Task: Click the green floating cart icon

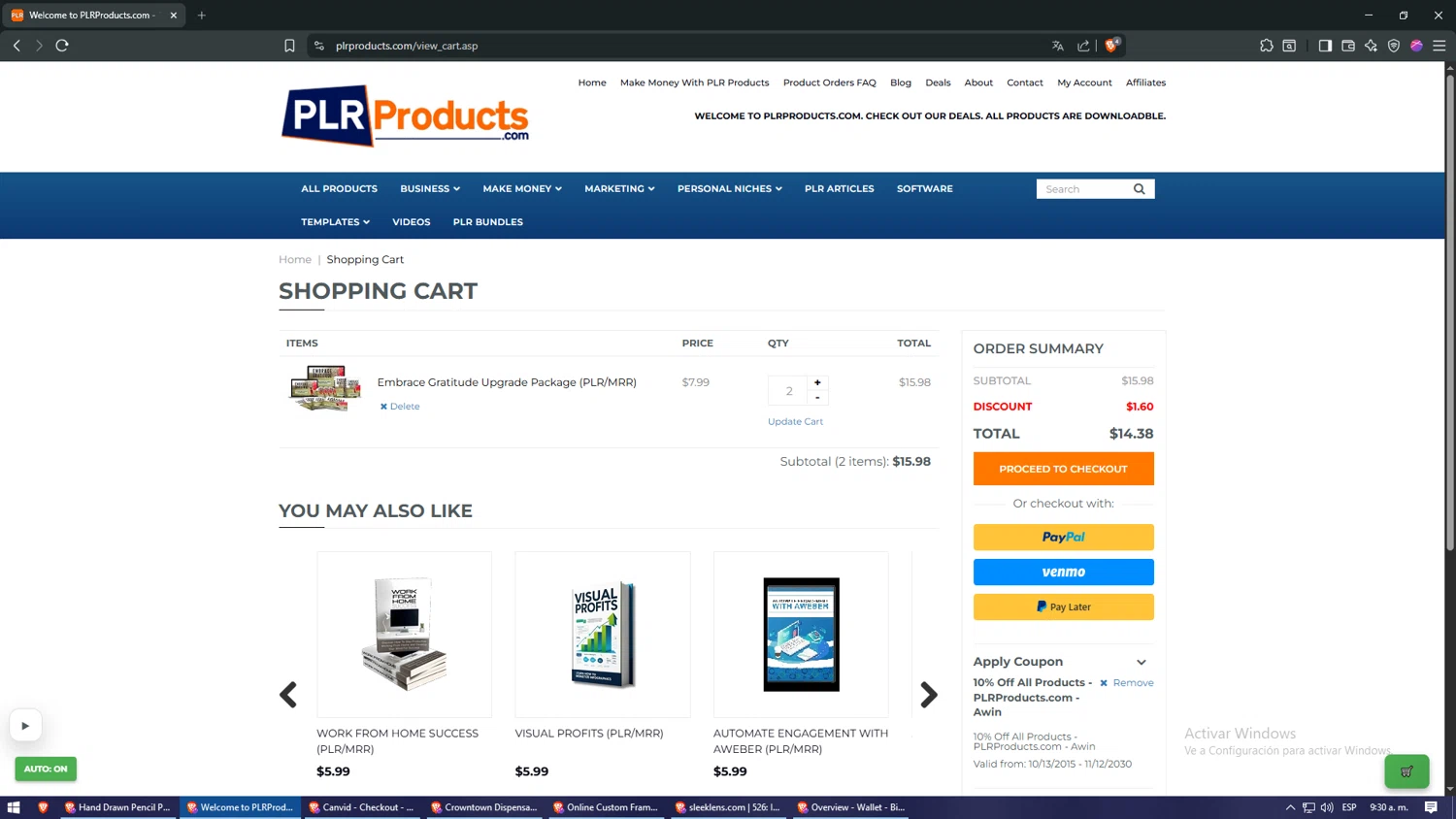Action: pyautogui.click(x=1406, y=771)
